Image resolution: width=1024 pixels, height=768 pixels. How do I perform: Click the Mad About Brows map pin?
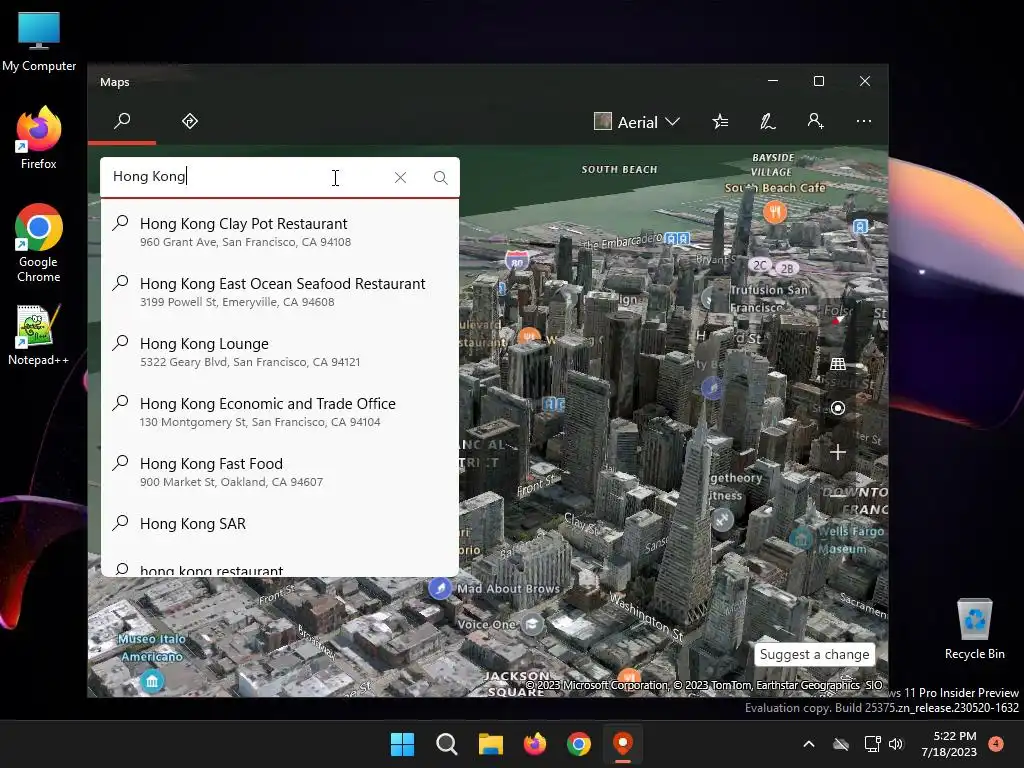point(440,588)
